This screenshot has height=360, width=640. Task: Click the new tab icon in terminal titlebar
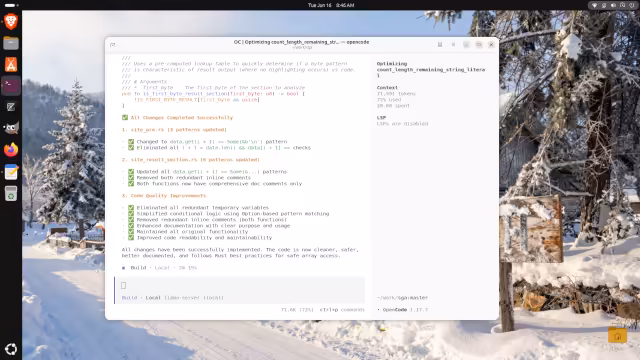113,44
